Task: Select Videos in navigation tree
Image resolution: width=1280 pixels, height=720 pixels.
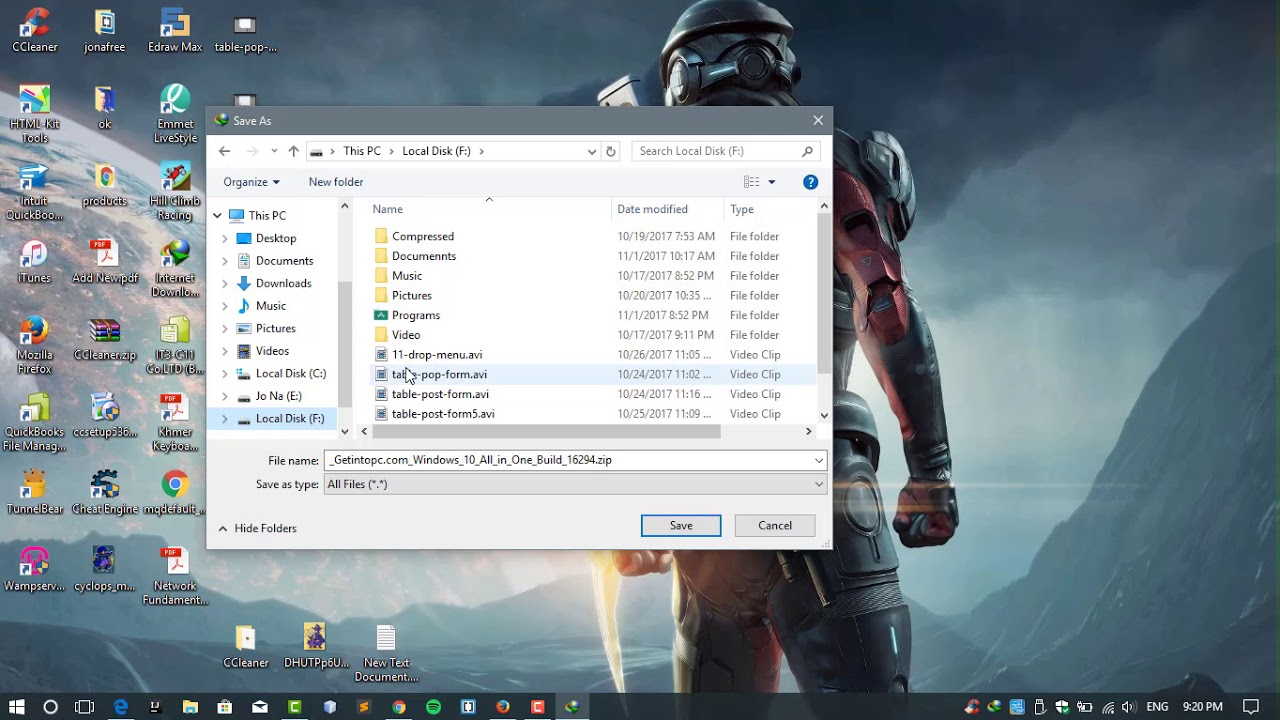Action: point(272,351)
